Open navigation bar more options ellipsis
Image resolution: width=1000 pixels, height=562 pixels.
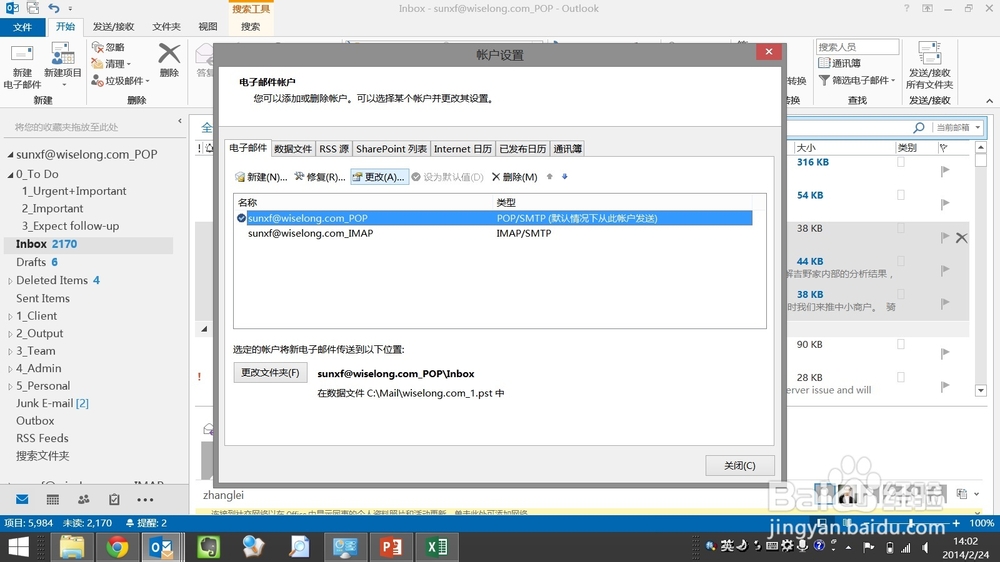pyautogui.click(x=145, y=499)
